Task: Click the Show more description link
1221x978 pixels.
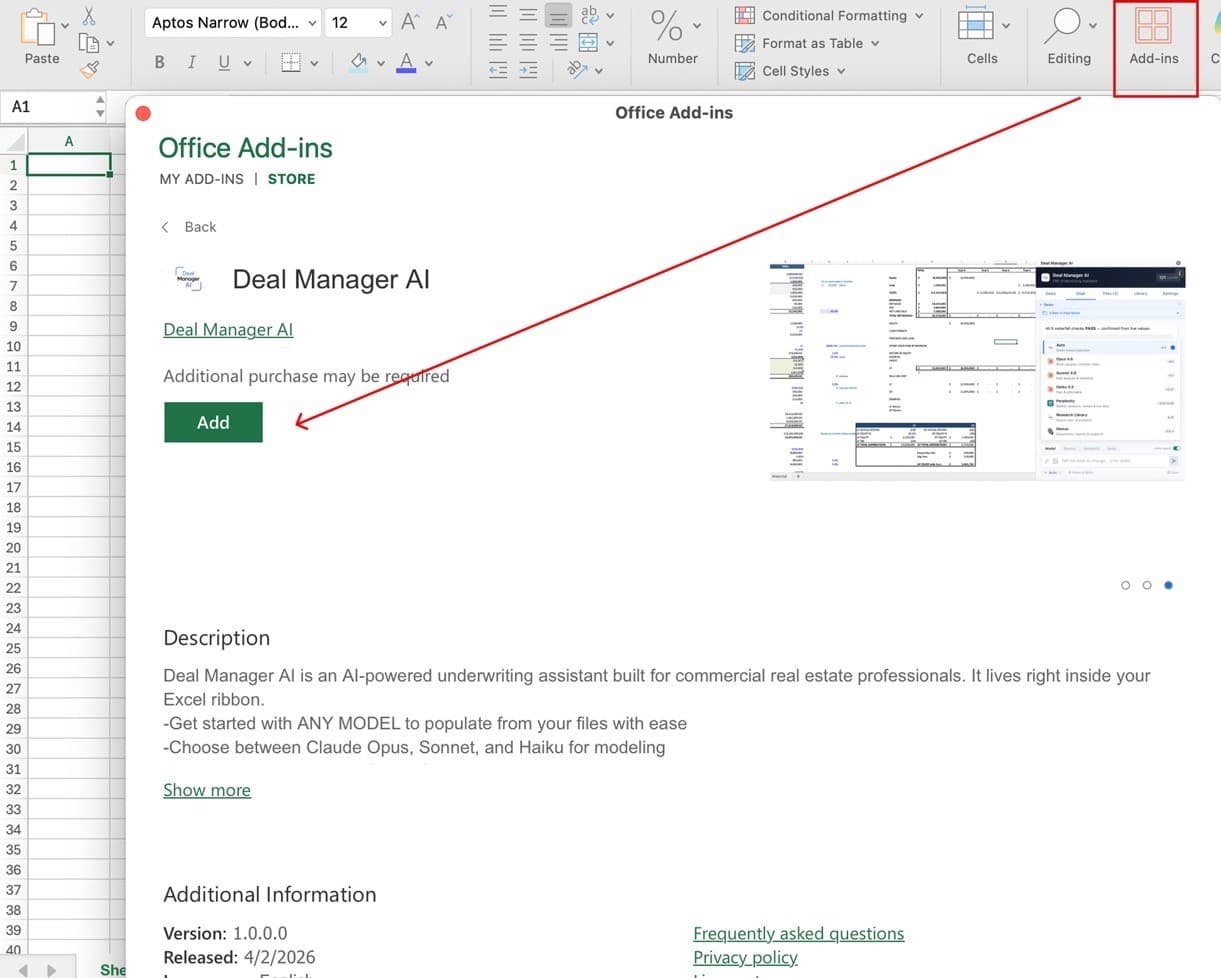Action: click(207, 790)
